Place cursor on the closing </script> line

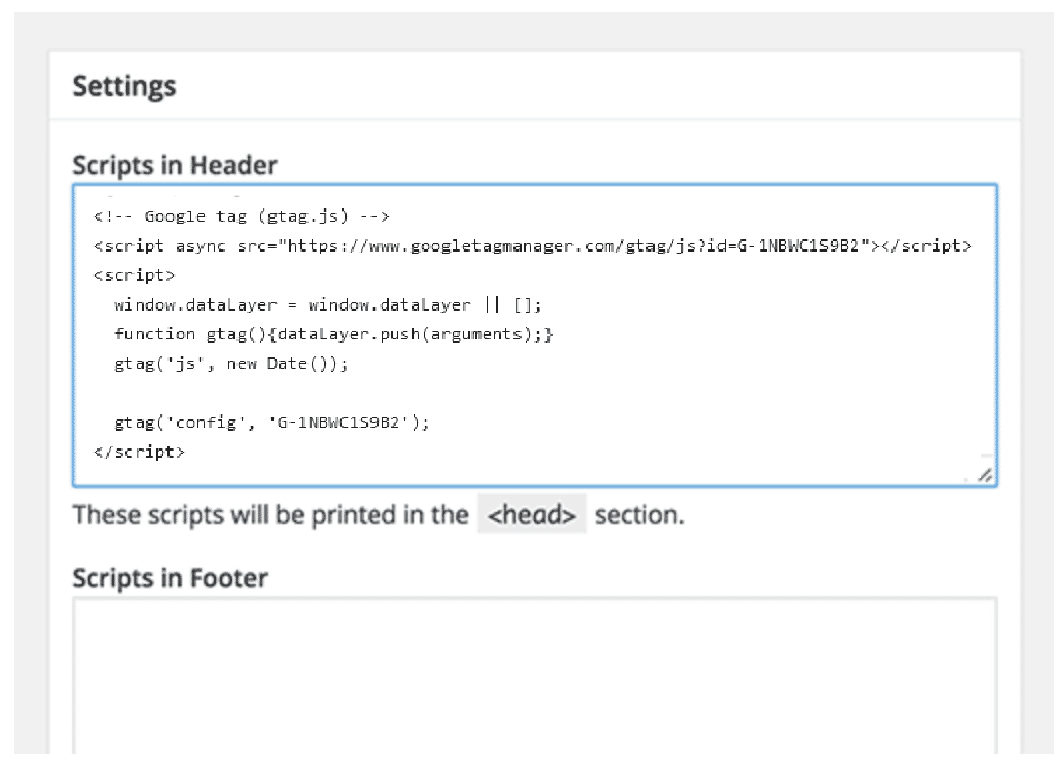pyautogui.click(x=139, y=451)
